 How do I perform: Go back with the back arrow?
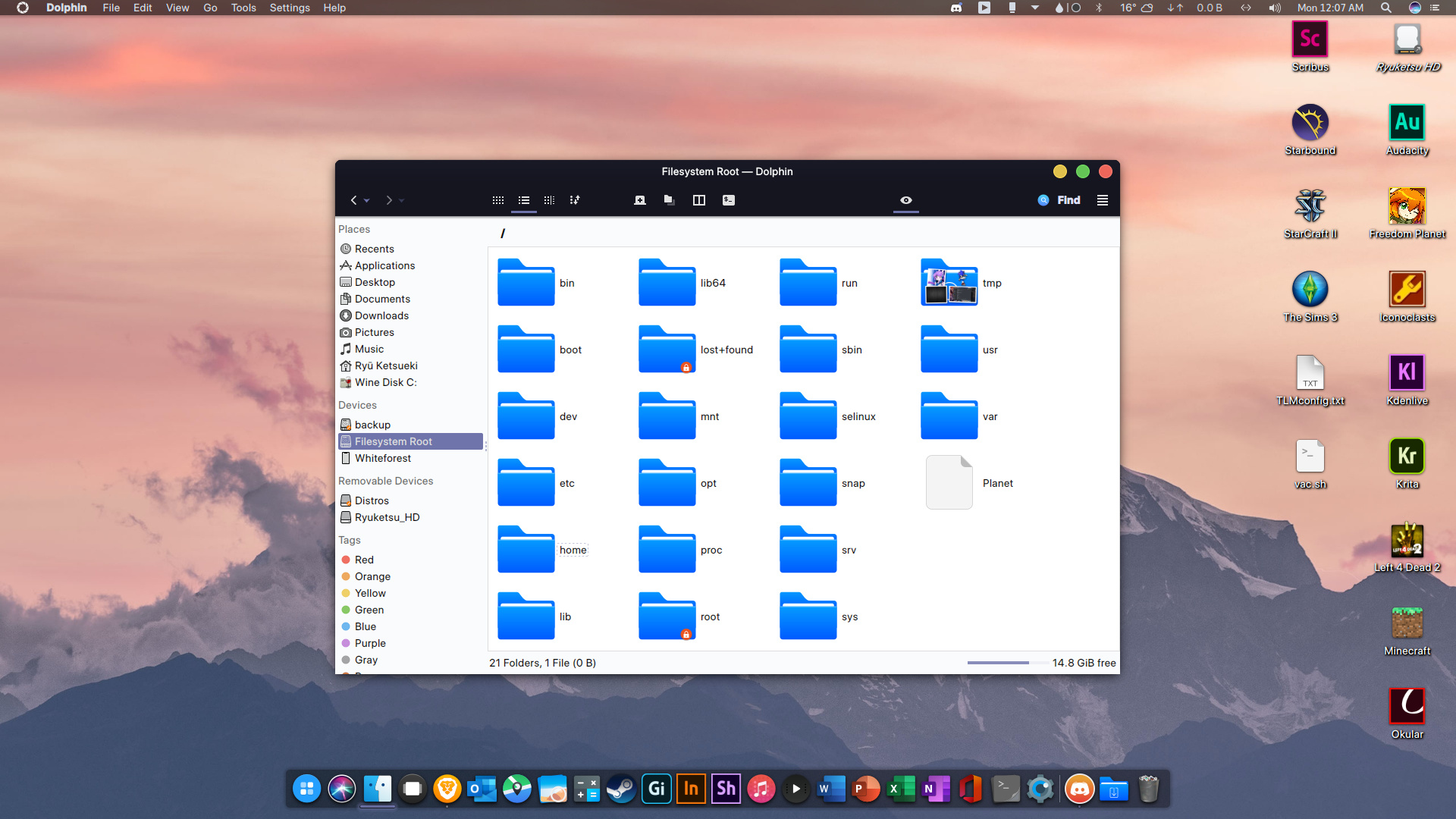(353, 200)
